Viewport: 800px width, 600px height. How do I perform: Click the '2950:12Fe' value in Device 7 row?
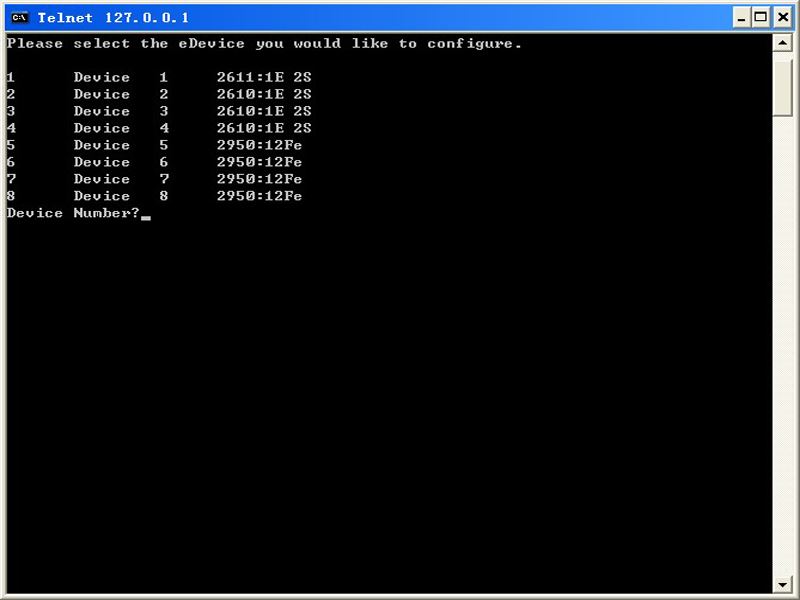pyautogui.click(x=259, y=179)
